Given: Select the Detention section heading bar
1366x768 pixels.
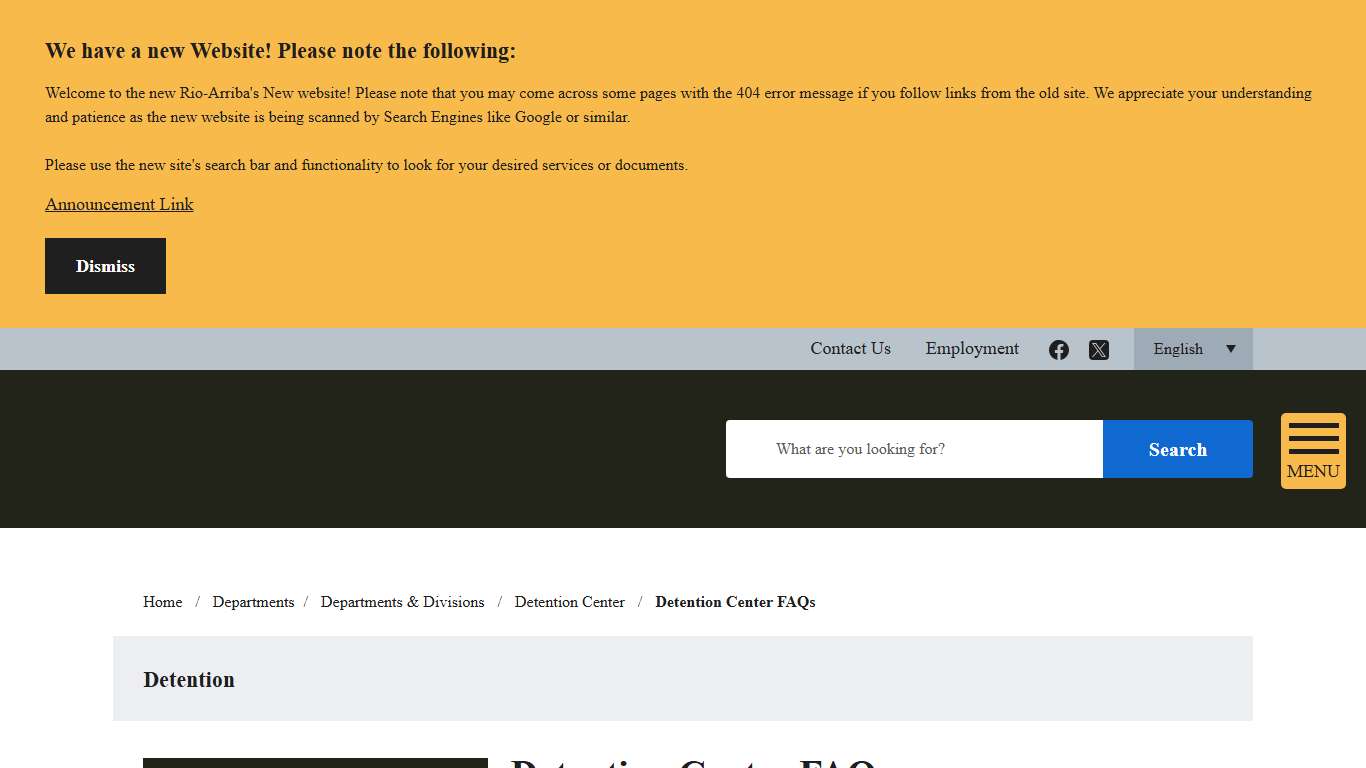Looking at the screenshot, I should tap(682, 679).
